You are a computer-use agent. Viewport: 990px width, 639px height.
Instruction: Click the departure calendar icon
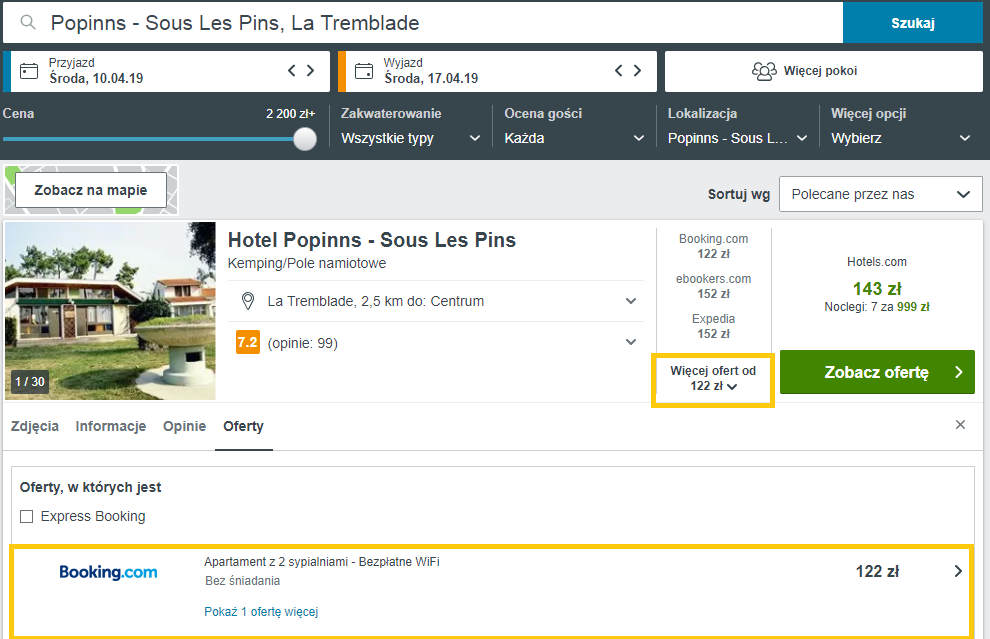point(364,71)
